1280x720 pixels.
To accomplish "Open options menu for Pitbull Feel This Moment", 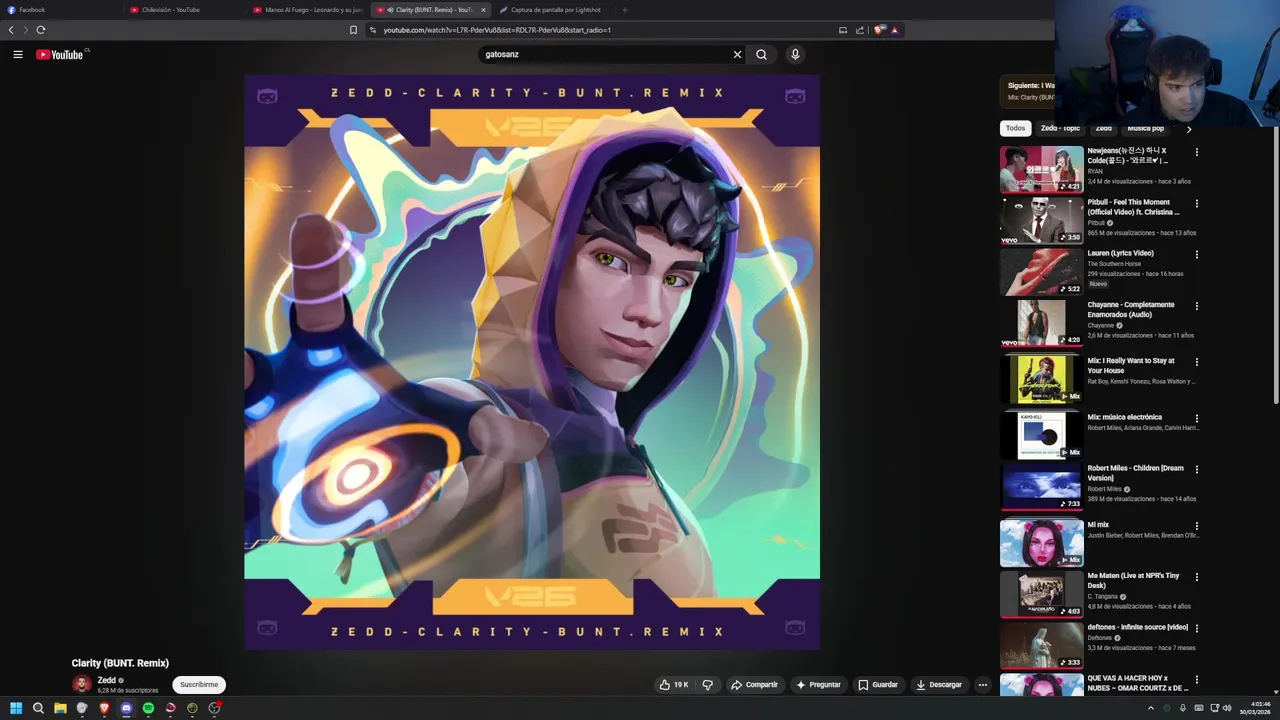I will click(x=1197, y=204).
